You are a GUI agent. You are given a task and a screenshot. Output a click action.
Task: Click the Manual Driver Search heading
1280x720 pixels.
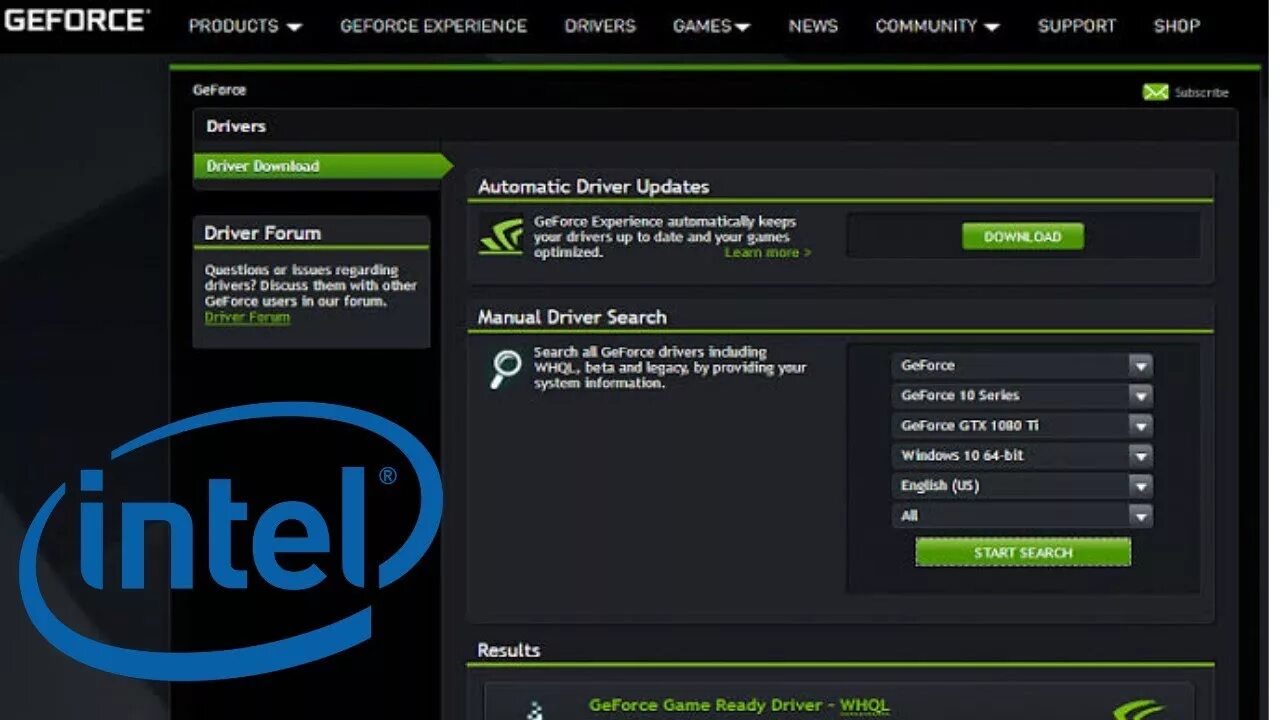[572, 317]
